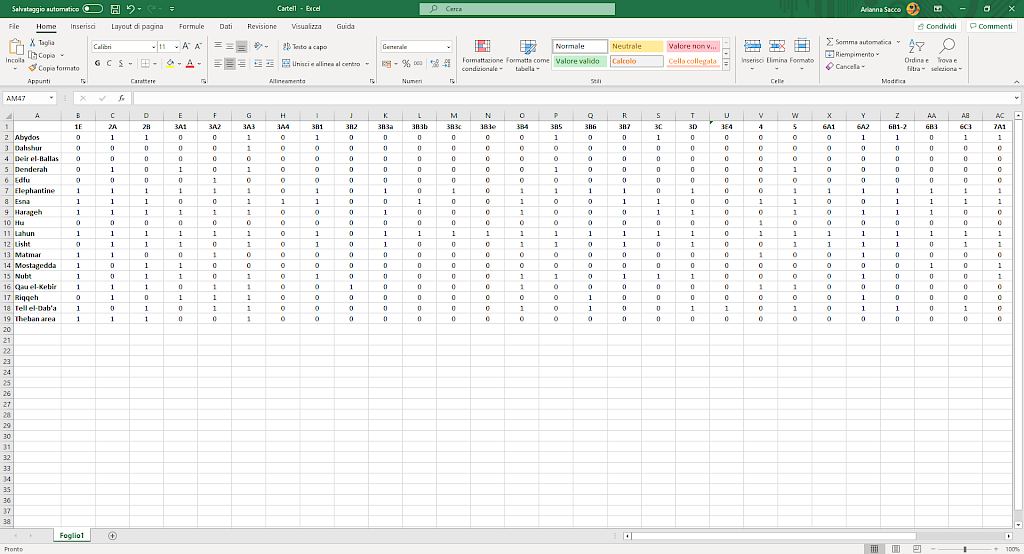This screenshot has height=554, width=1024.
Task: Click the Incolla paste icon
Action: (15, 47)
